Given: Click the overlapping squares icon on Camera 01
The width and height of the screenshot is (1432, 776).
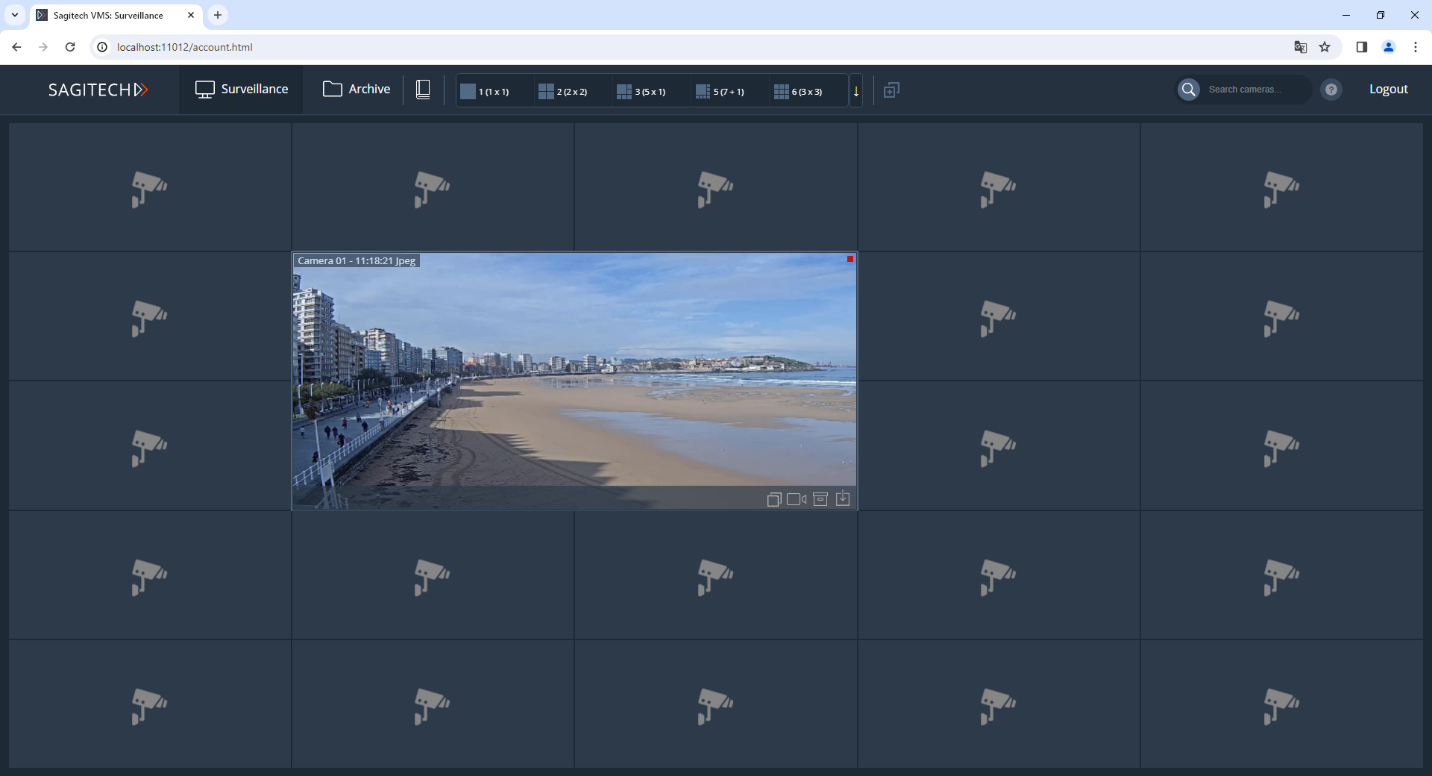Looking at the screenshot, I should pos(774,499).
